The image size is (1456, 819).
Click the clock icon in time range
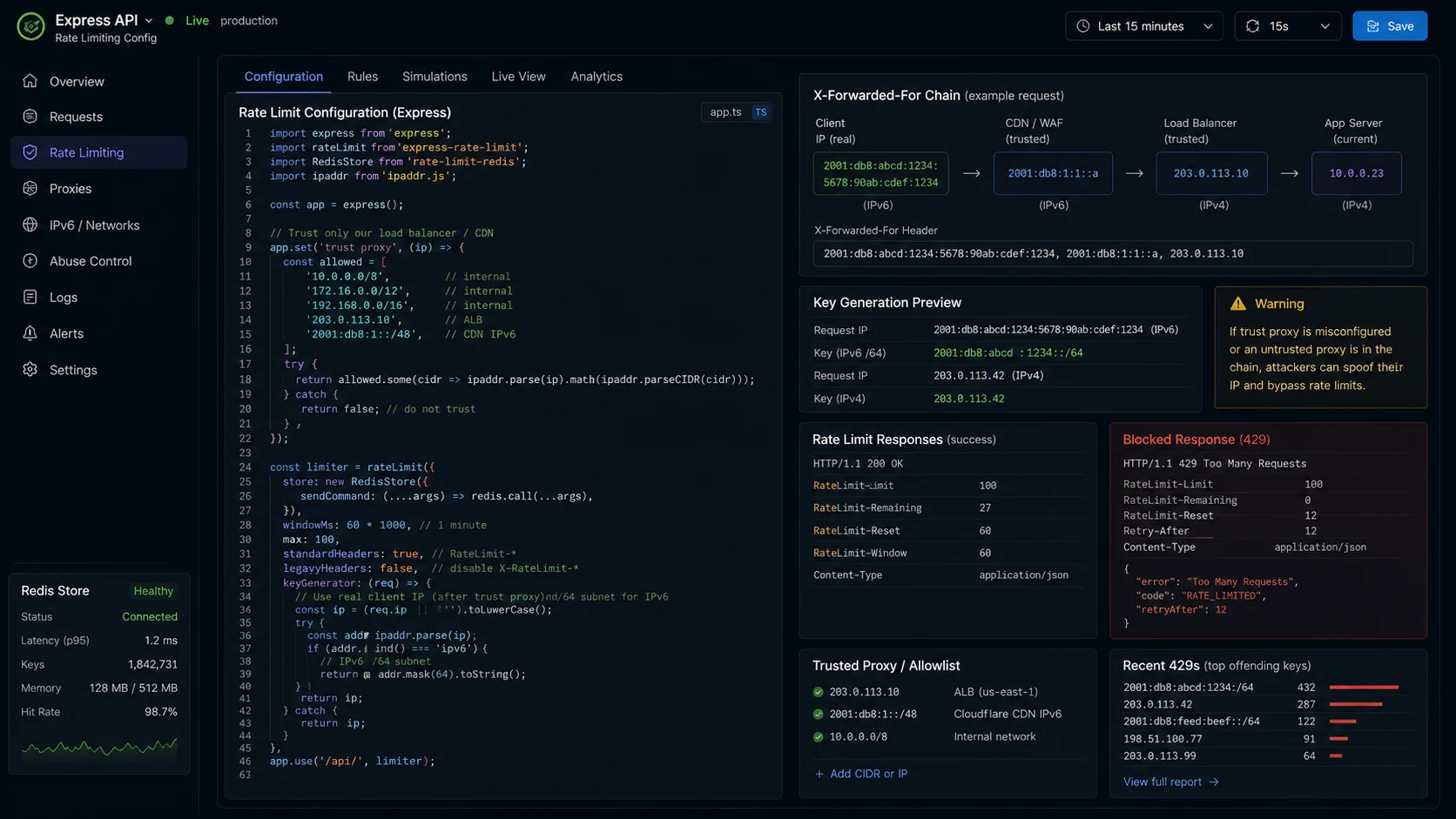[x=1083, y=26]
